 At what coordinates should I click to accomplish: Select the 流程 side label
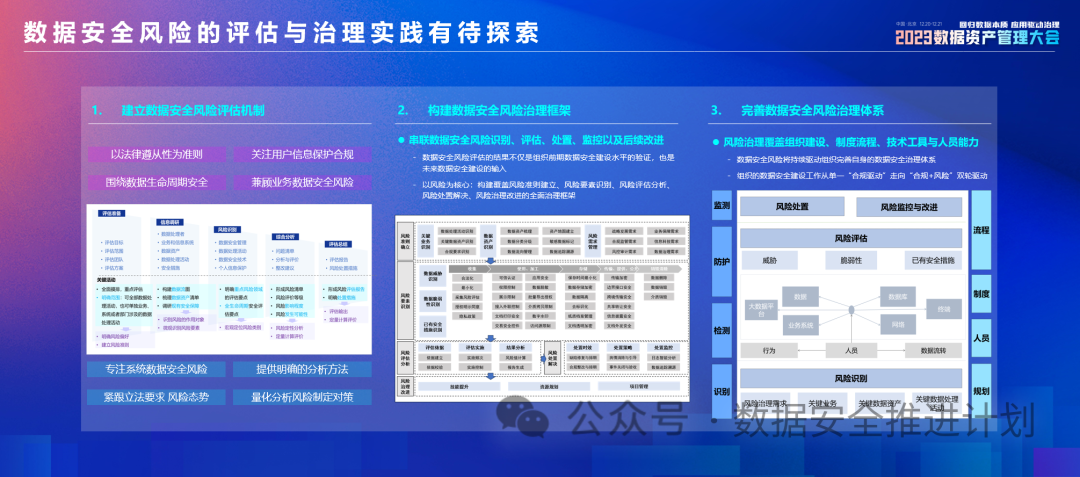tap(981, 231)
